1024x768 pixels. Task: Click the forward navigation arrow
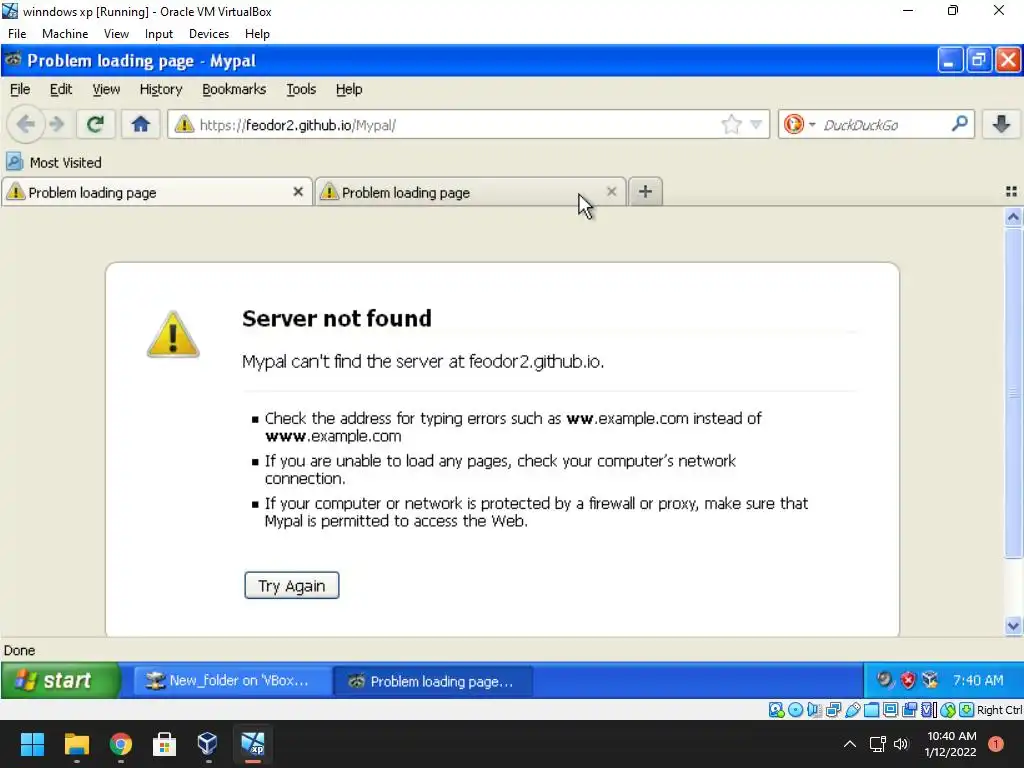(57, 124)
